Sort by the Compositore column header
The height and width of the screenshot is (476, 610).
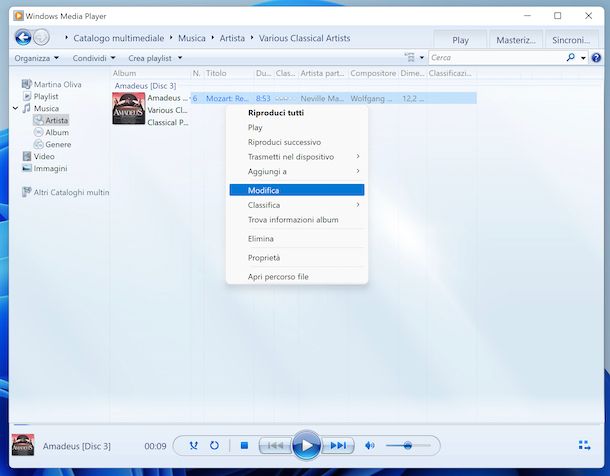(373, 73)
